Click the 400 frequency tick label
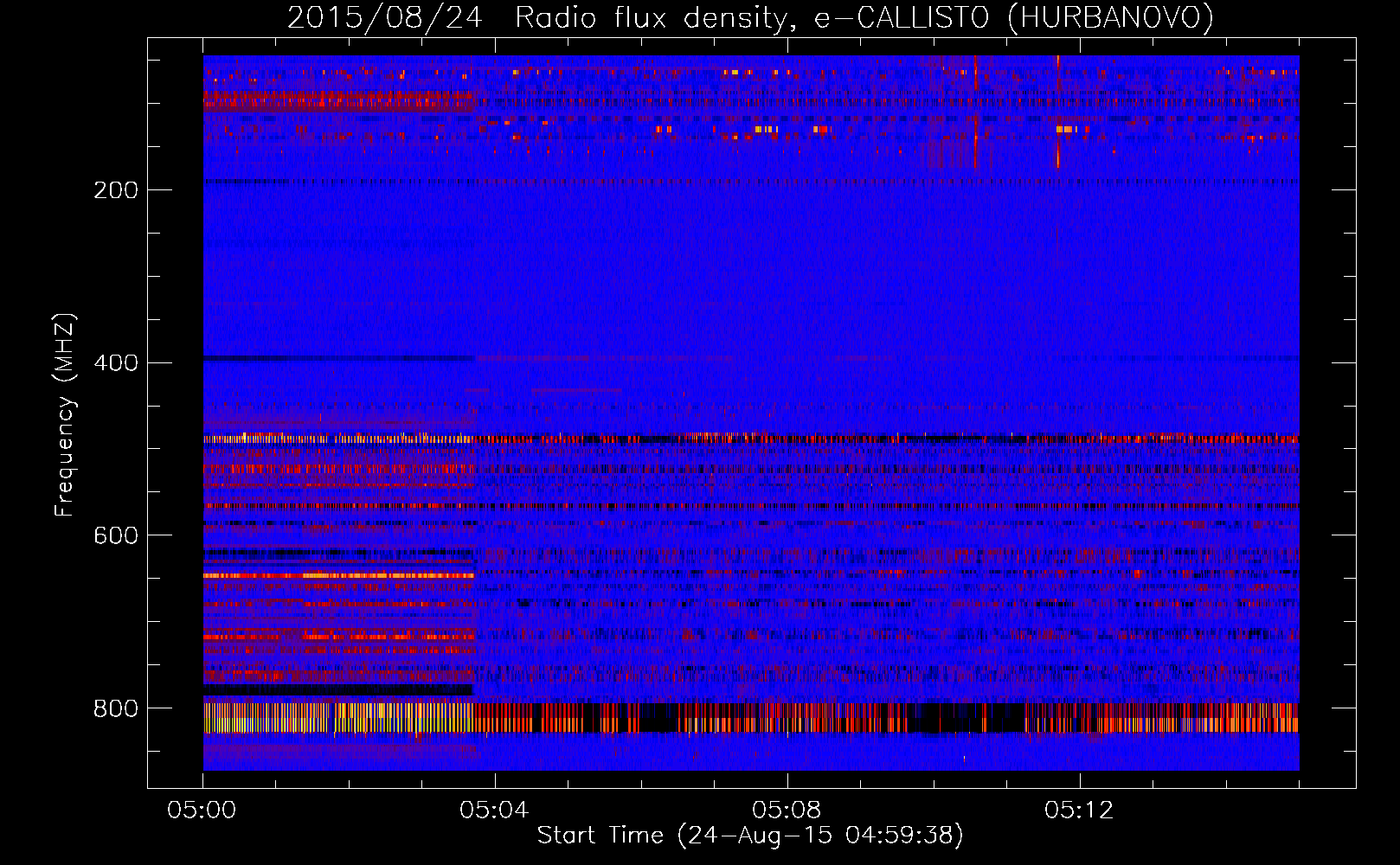The height and width of the screenshot is (865, 1400). [x=116, y=363]
